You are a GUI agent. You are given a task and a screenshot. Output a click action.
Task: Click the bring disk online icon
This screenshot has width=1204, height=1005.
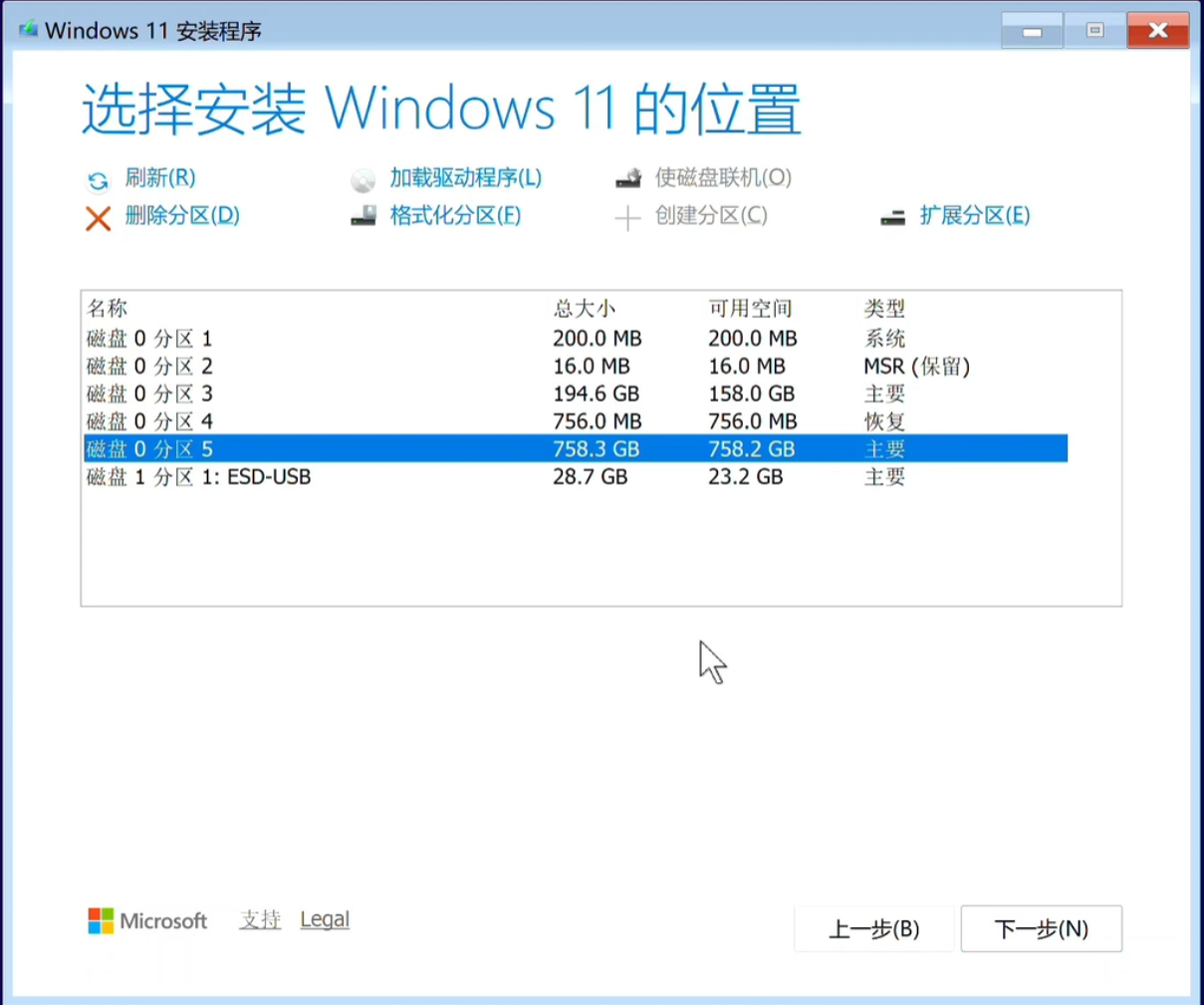(628, 179)
